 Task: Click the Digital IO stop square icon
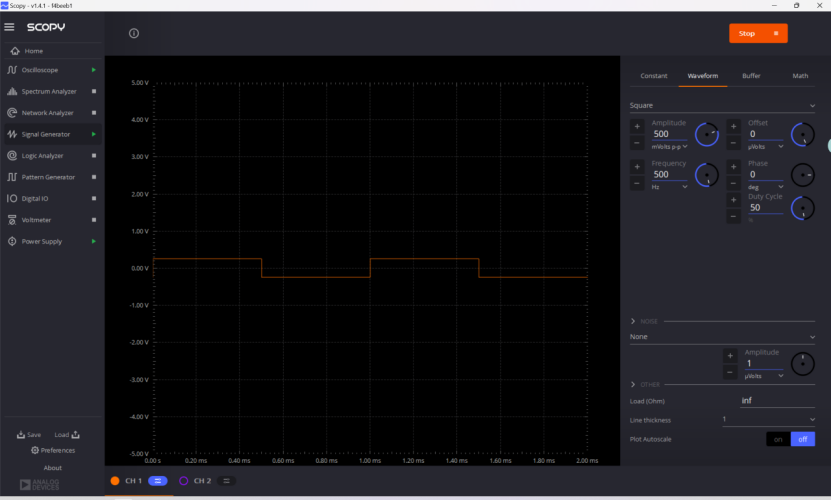pos(94,198)
